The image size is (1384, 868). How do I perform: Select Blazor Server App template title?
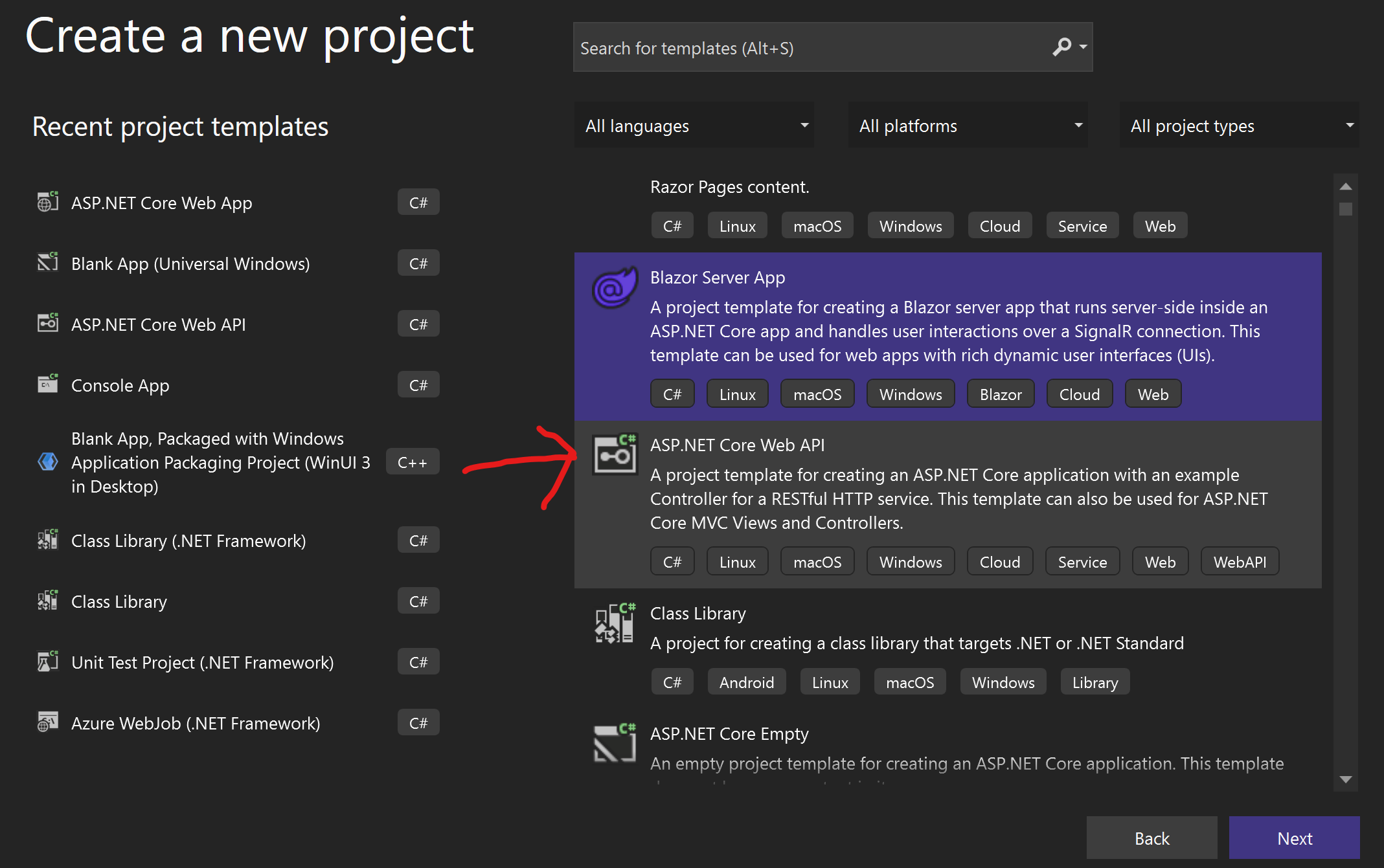(x=718, y=278)
